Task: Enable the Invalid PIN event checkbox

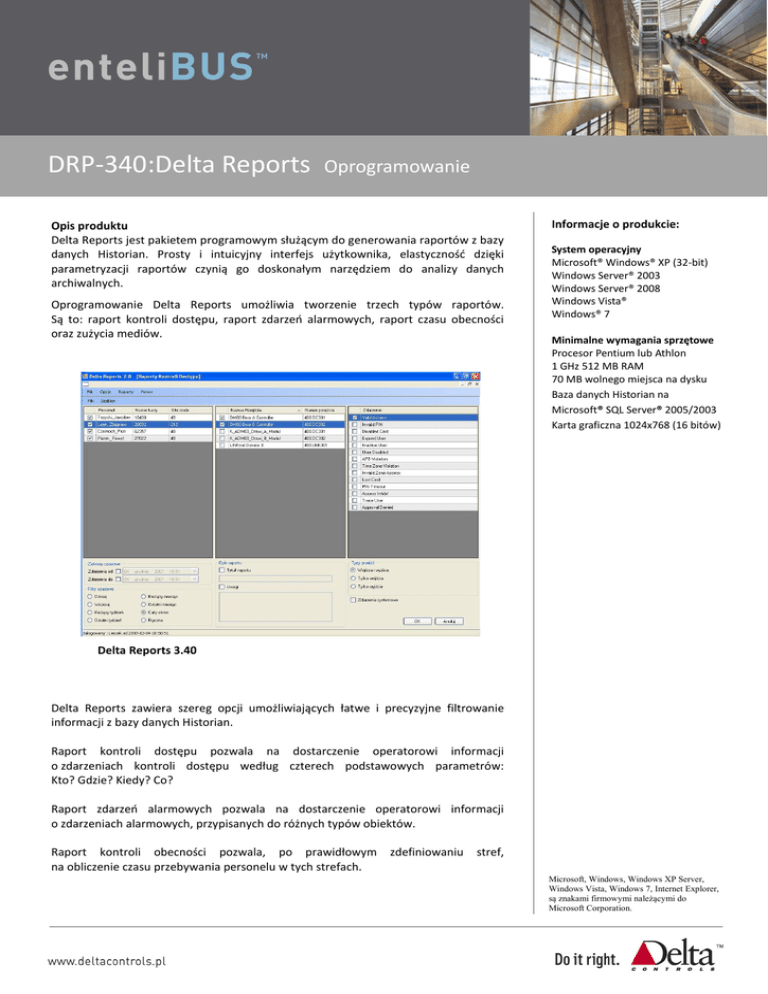Action: pyautogui.click(x=354, y=424)
